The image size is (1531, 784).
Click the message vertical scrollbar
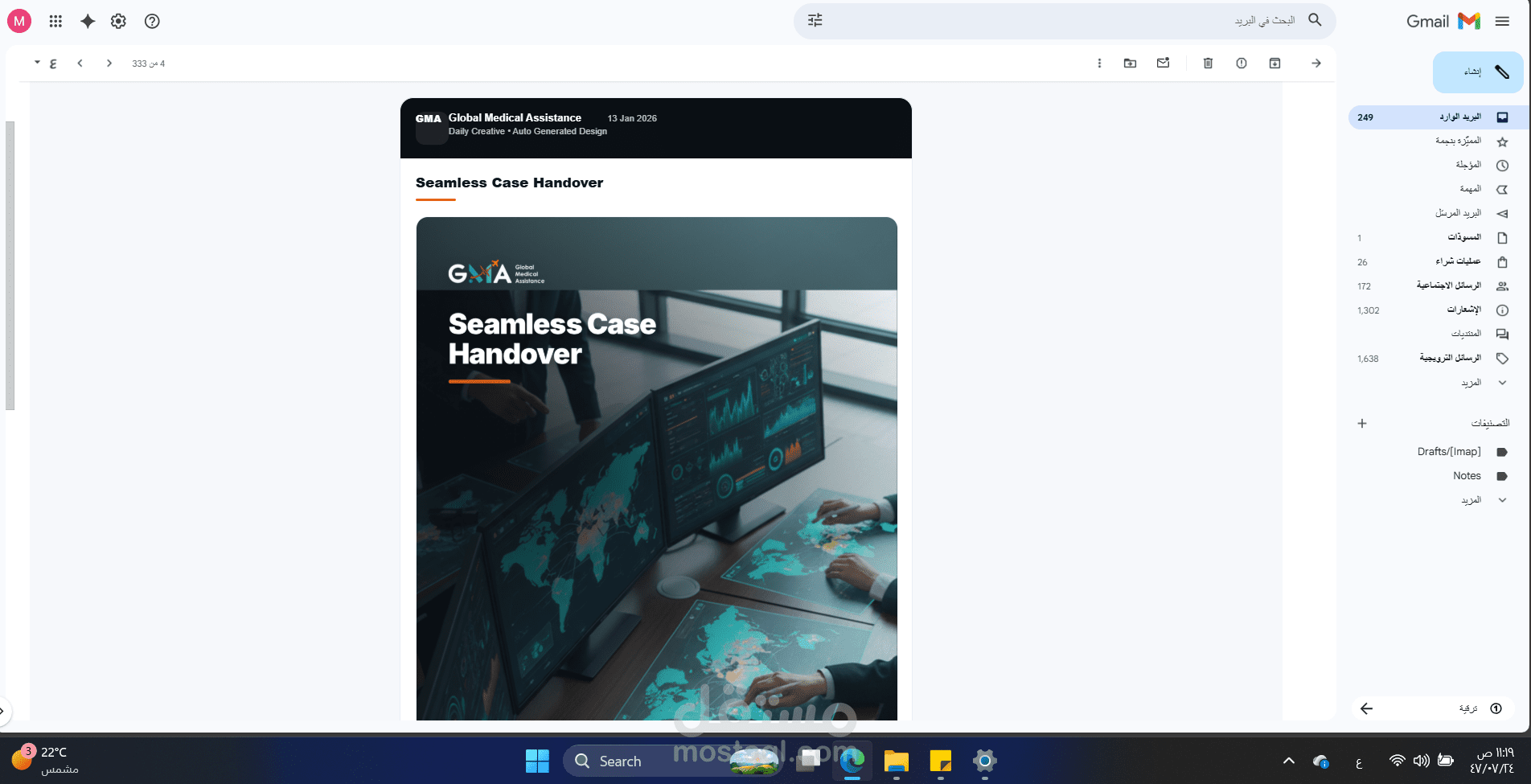(x=10, y=265)
